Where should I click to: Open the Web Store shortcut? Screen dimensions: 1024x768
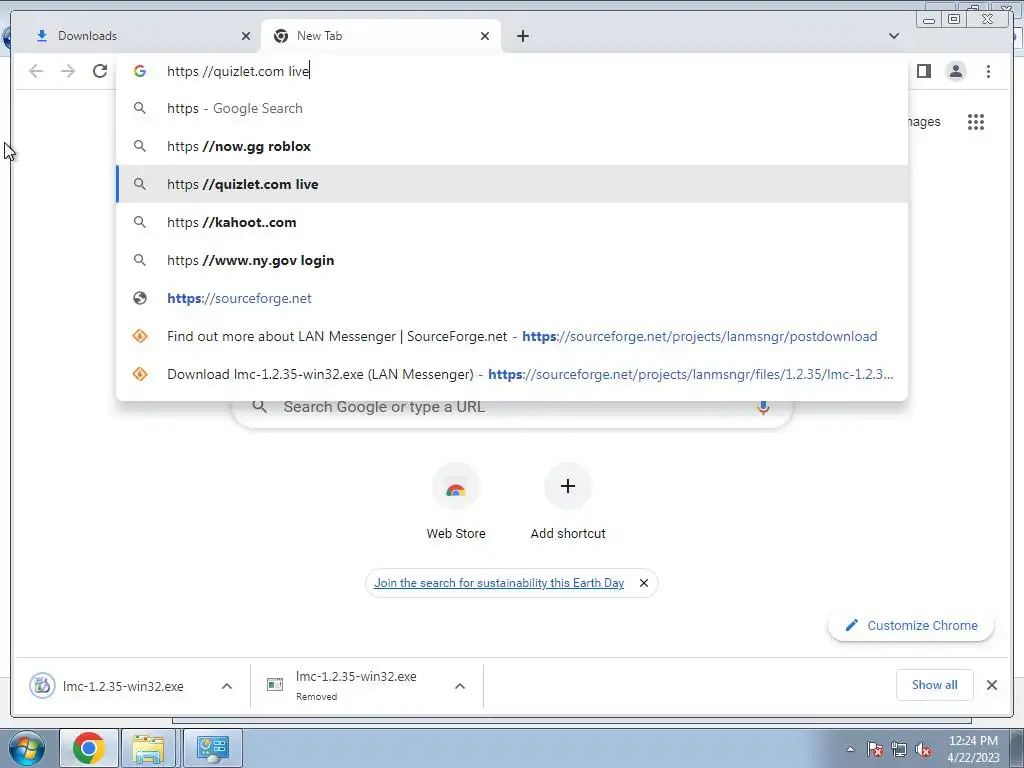coord(456,502)
